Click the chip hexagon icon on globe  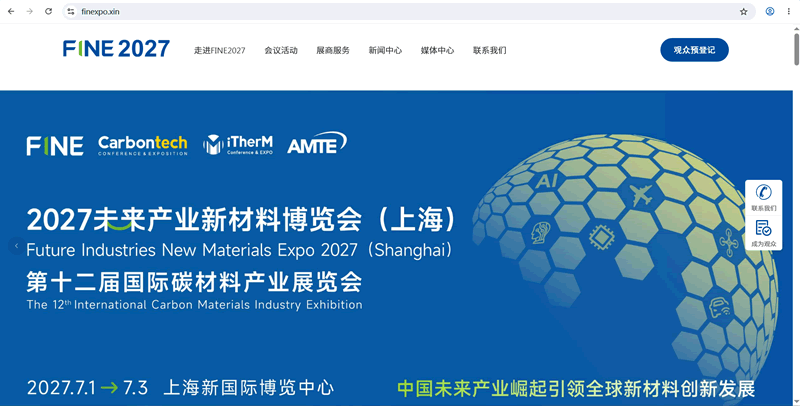coord(602,237)
